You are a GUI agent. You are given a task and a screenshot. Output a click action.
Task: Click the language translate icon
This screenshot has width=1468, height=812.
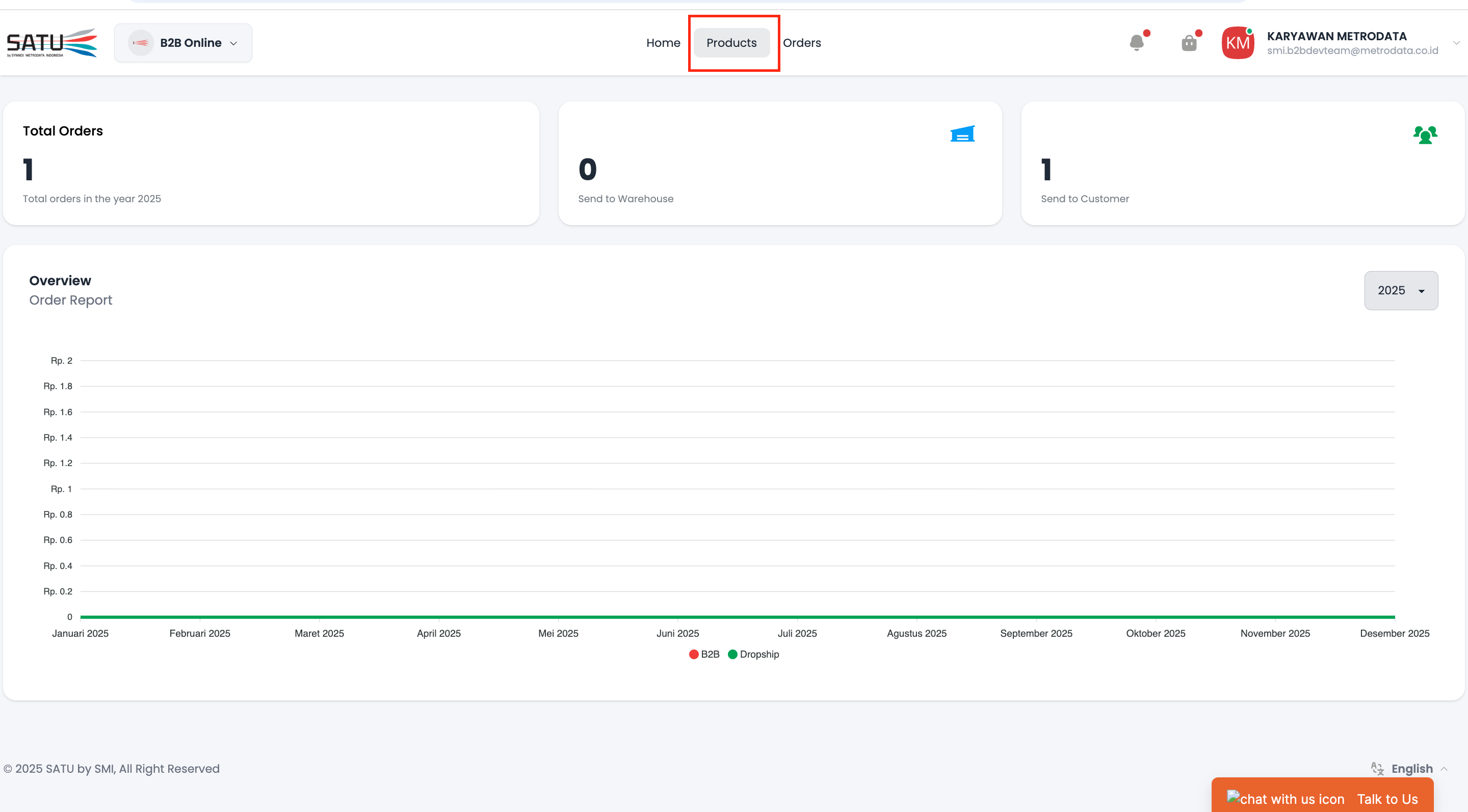[x=1377, y=768]
